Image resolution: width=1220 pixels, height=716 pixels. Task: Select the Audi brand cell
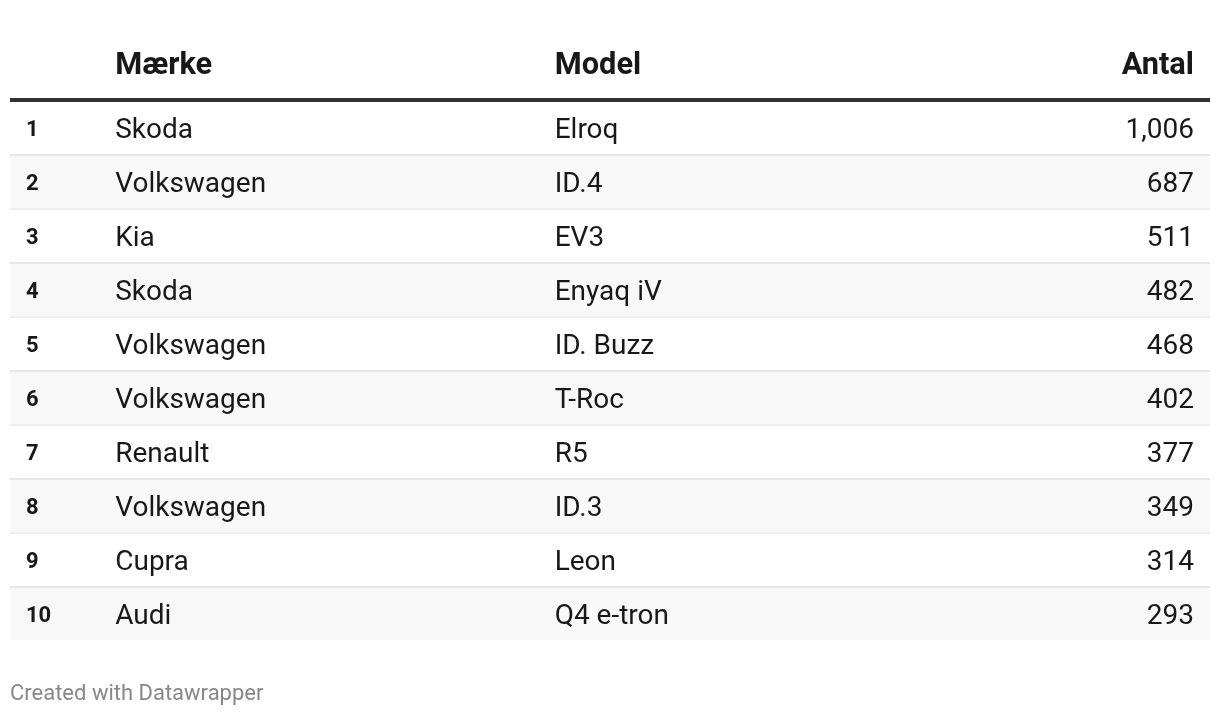click(143, 614)
